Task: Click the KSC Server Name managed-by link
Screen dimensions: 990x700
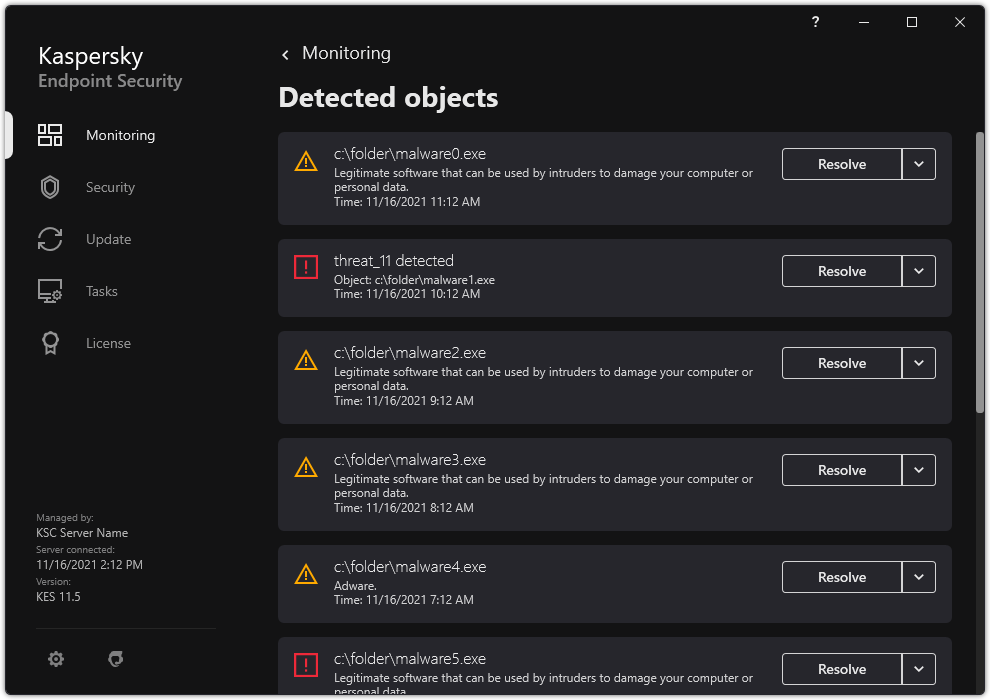Action: click(x=82, y=532)
